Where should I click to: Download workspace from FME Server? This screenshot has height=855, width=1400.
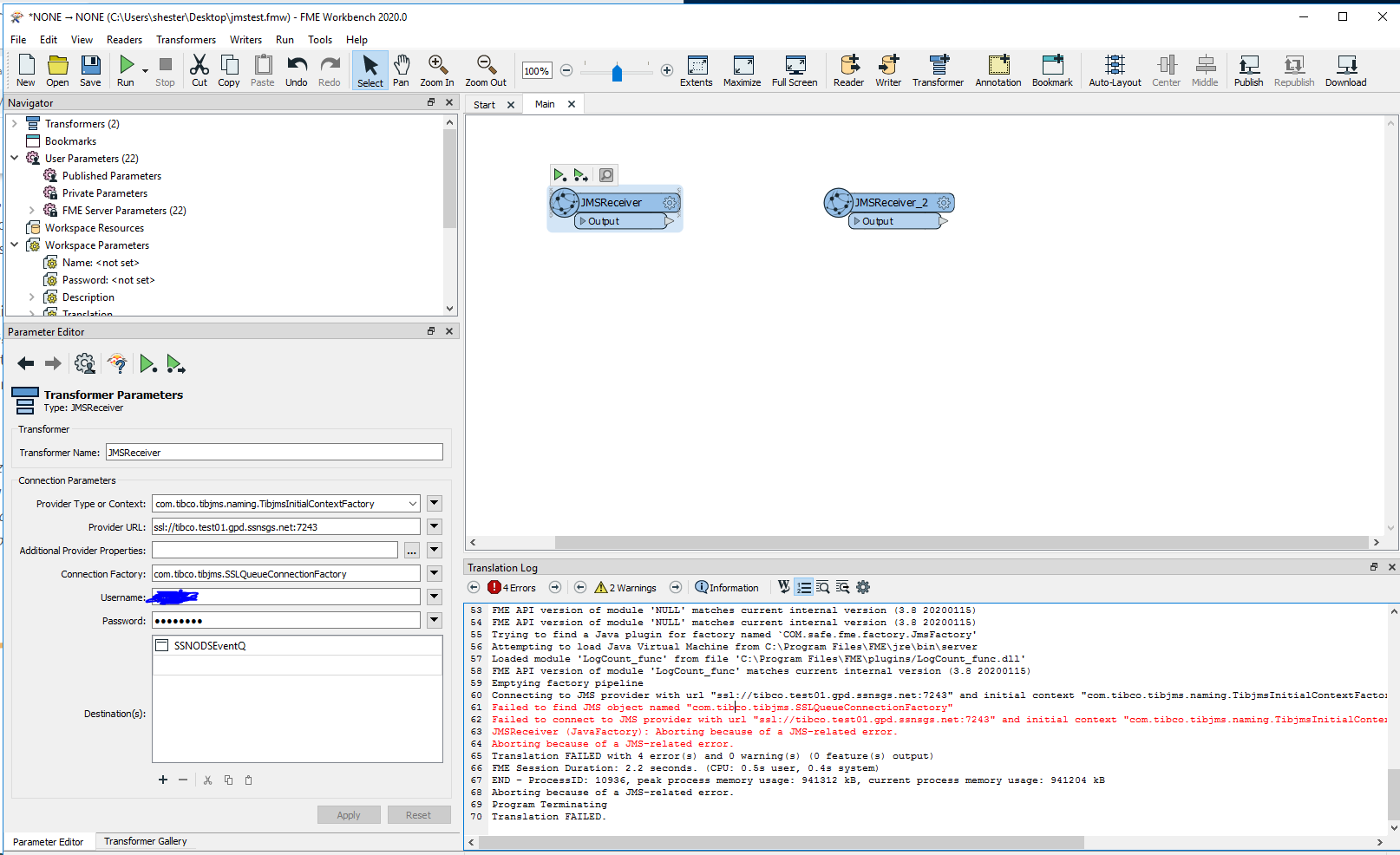1346,70
